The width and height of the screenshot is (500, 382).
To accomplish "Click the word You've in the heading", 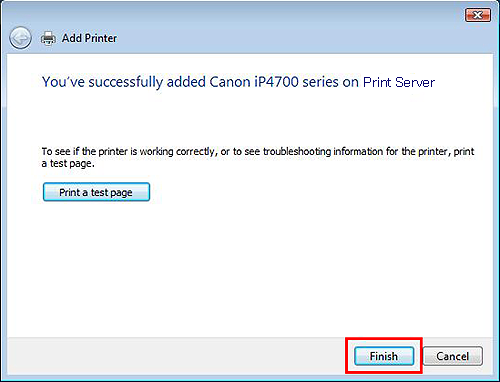I will pyautogui.click(x=63, y=82).
